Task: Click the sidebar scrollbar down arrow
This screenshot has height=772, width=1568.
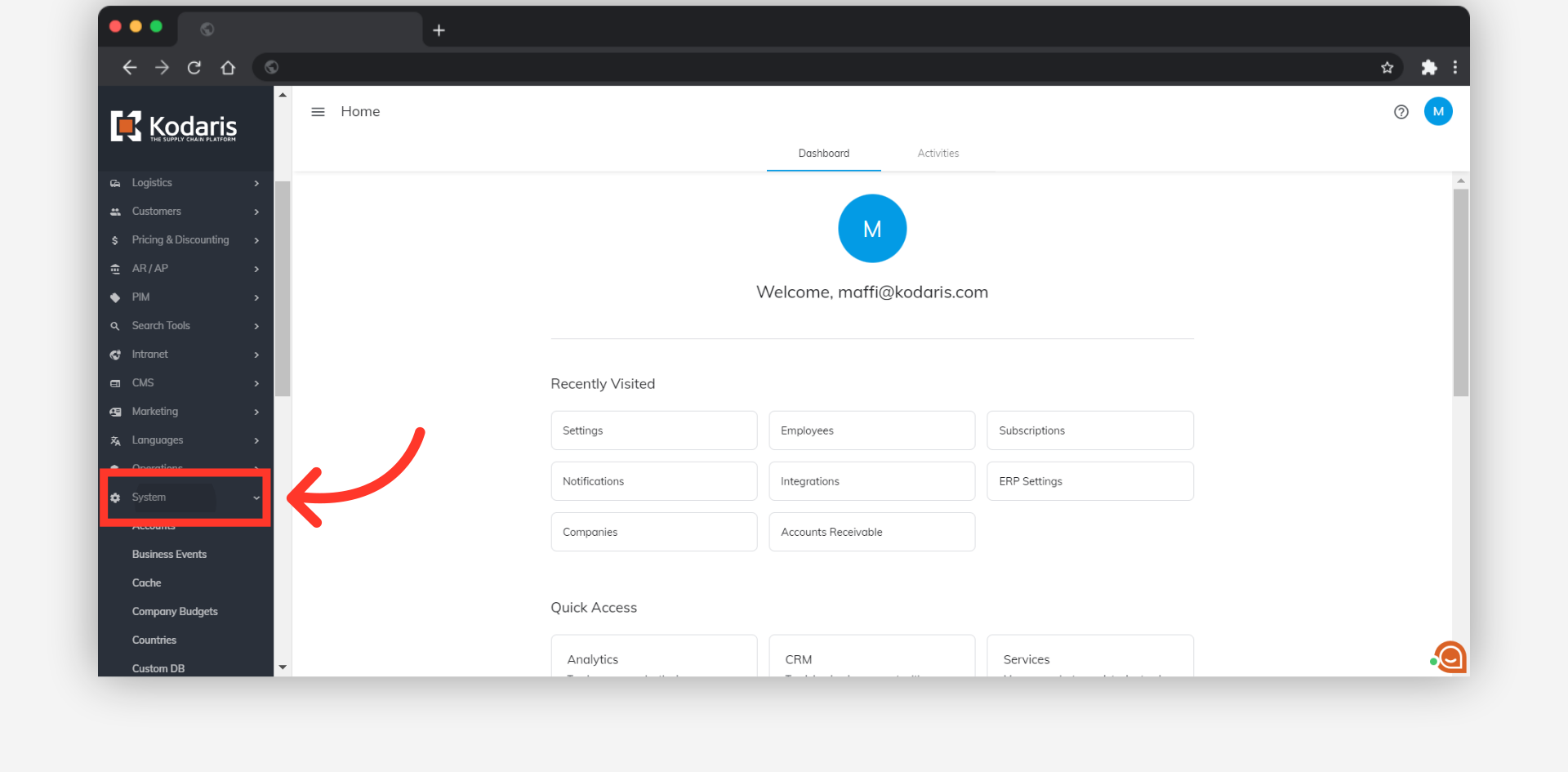Action: (x=283, y=667)
